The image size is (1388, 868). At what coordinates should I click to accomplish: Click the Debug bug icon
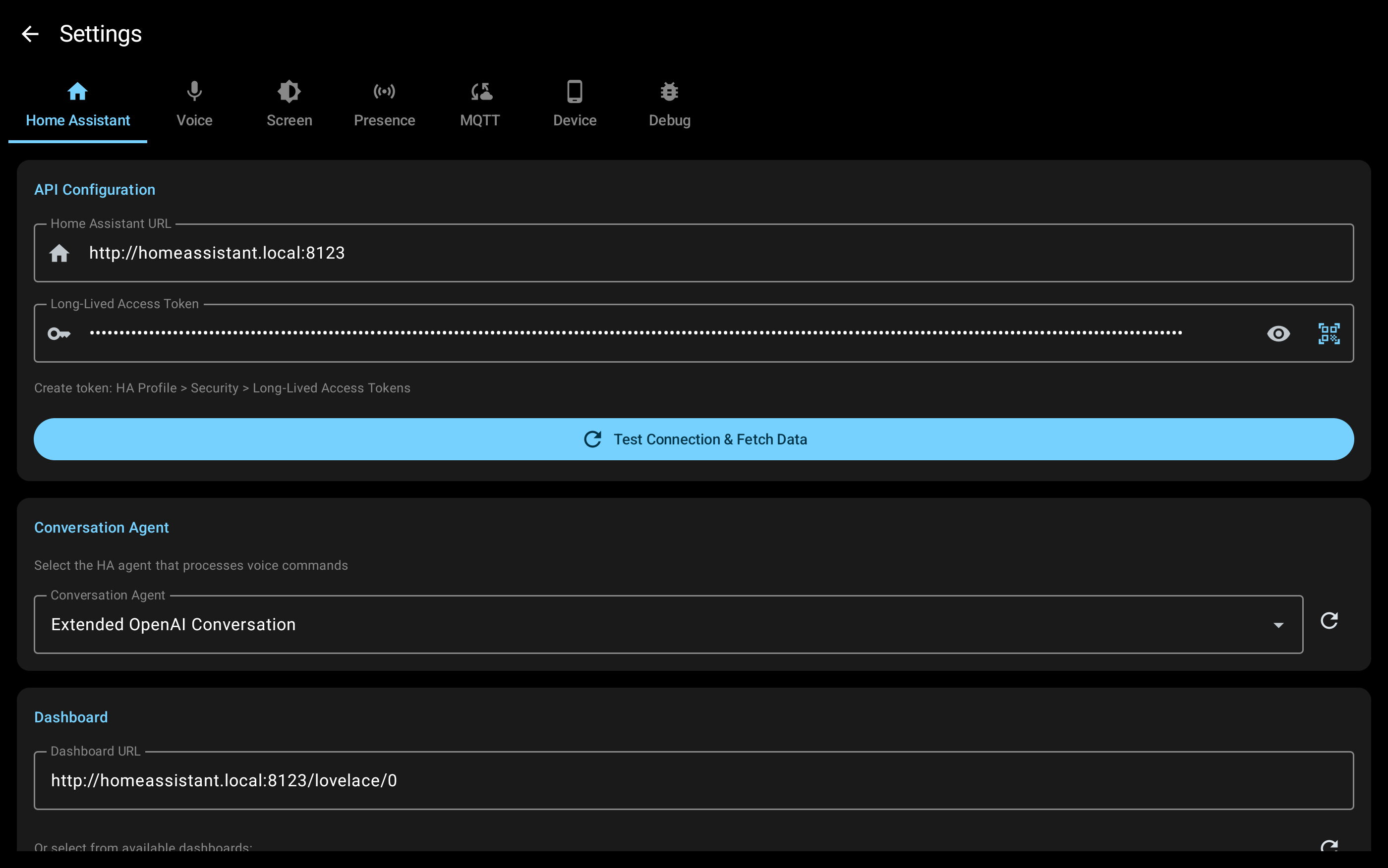click(669, 91)
